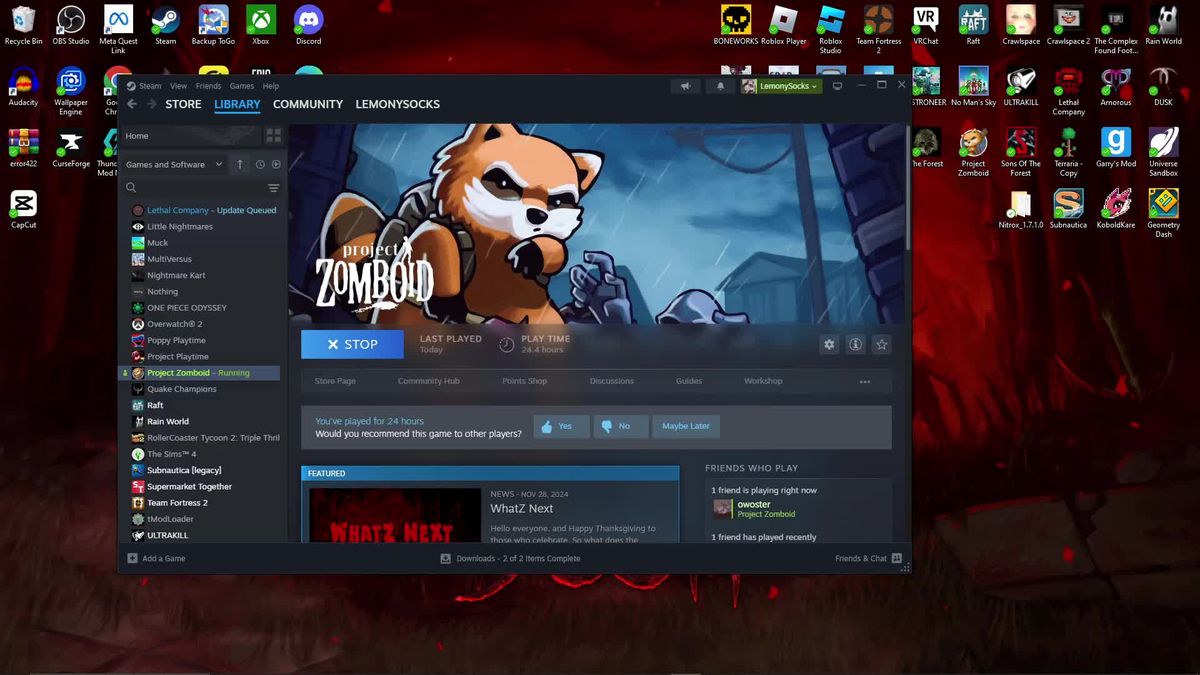Show Project Zomboid game info icon

coord(855,344)
